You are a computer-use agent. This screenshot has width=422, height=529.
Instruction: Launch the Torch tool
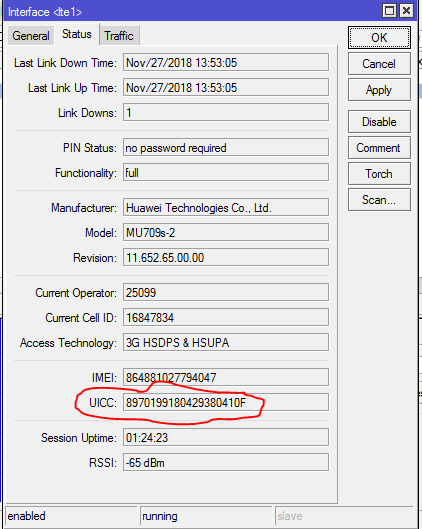379,174
